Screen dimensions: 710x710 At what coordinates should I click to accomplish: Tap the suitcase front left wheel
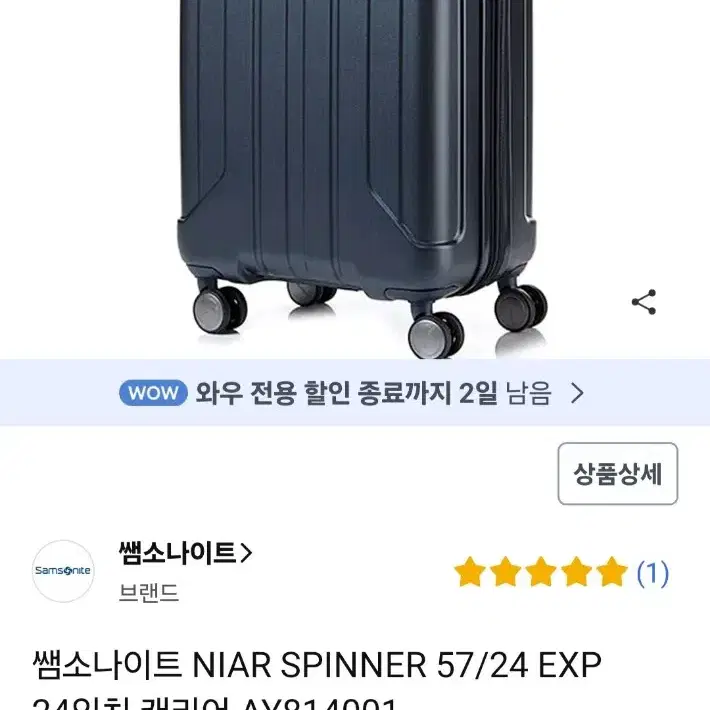pyautogui.click(x=220, y=310)
